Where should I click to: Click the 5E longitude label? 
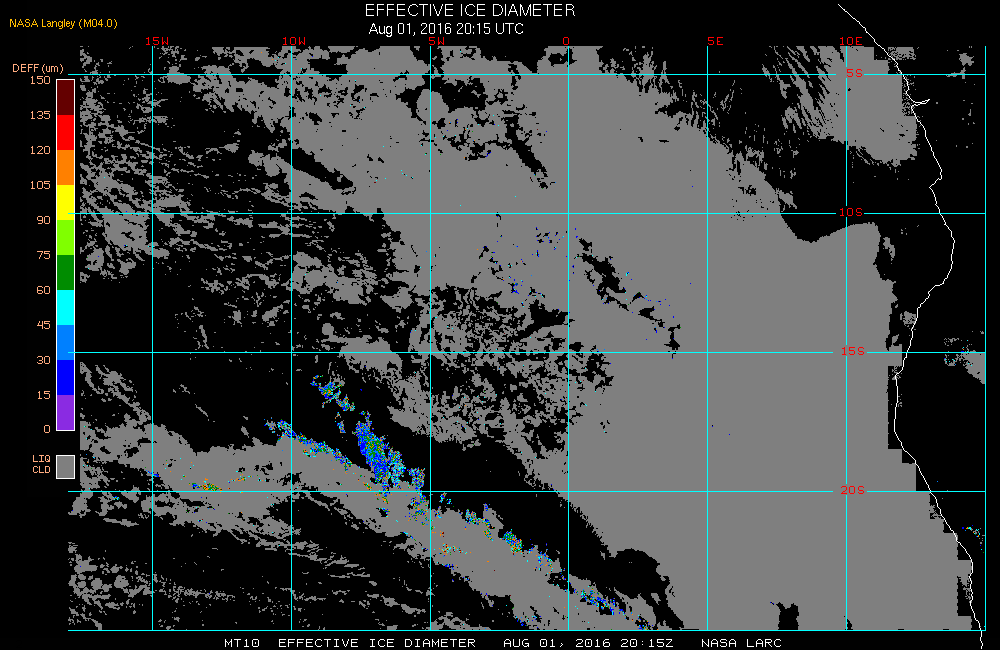point(716,41)
